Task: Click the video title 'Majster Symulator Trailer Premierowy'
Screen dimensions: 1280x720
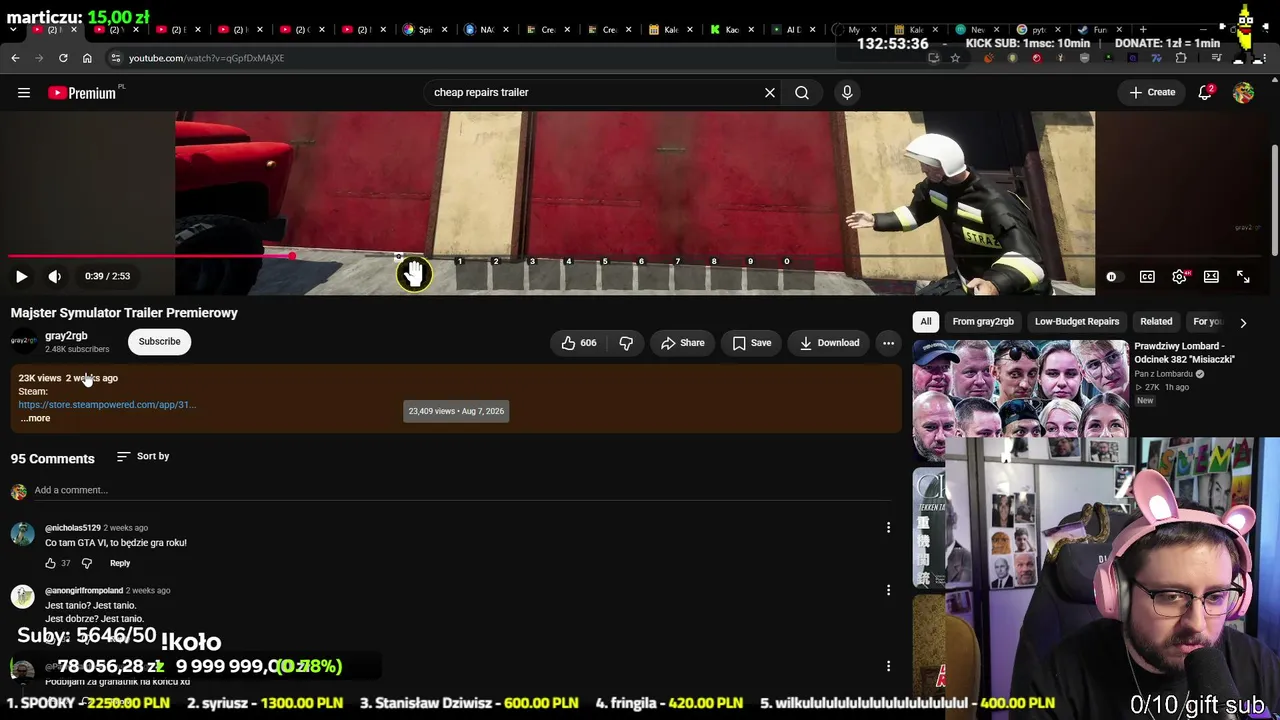Action: click(x=124, y=313)
